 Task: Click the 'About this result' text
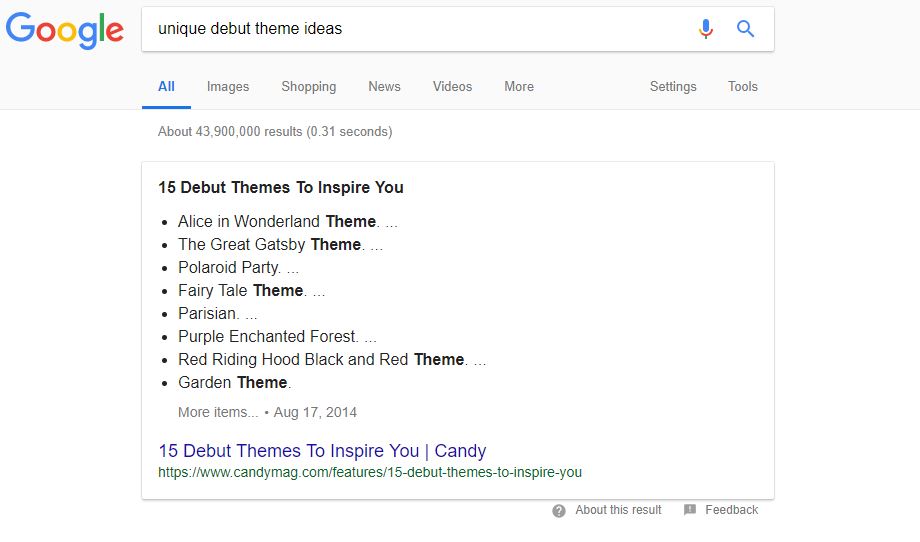point(618,510)
